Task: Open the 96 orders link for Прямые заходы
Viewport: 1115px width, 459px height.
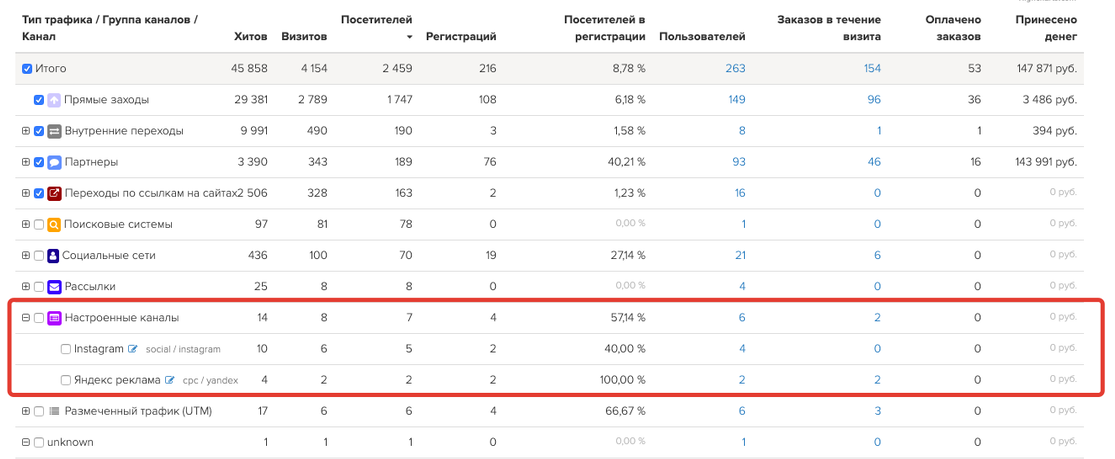Action: [x=874, y=100]
